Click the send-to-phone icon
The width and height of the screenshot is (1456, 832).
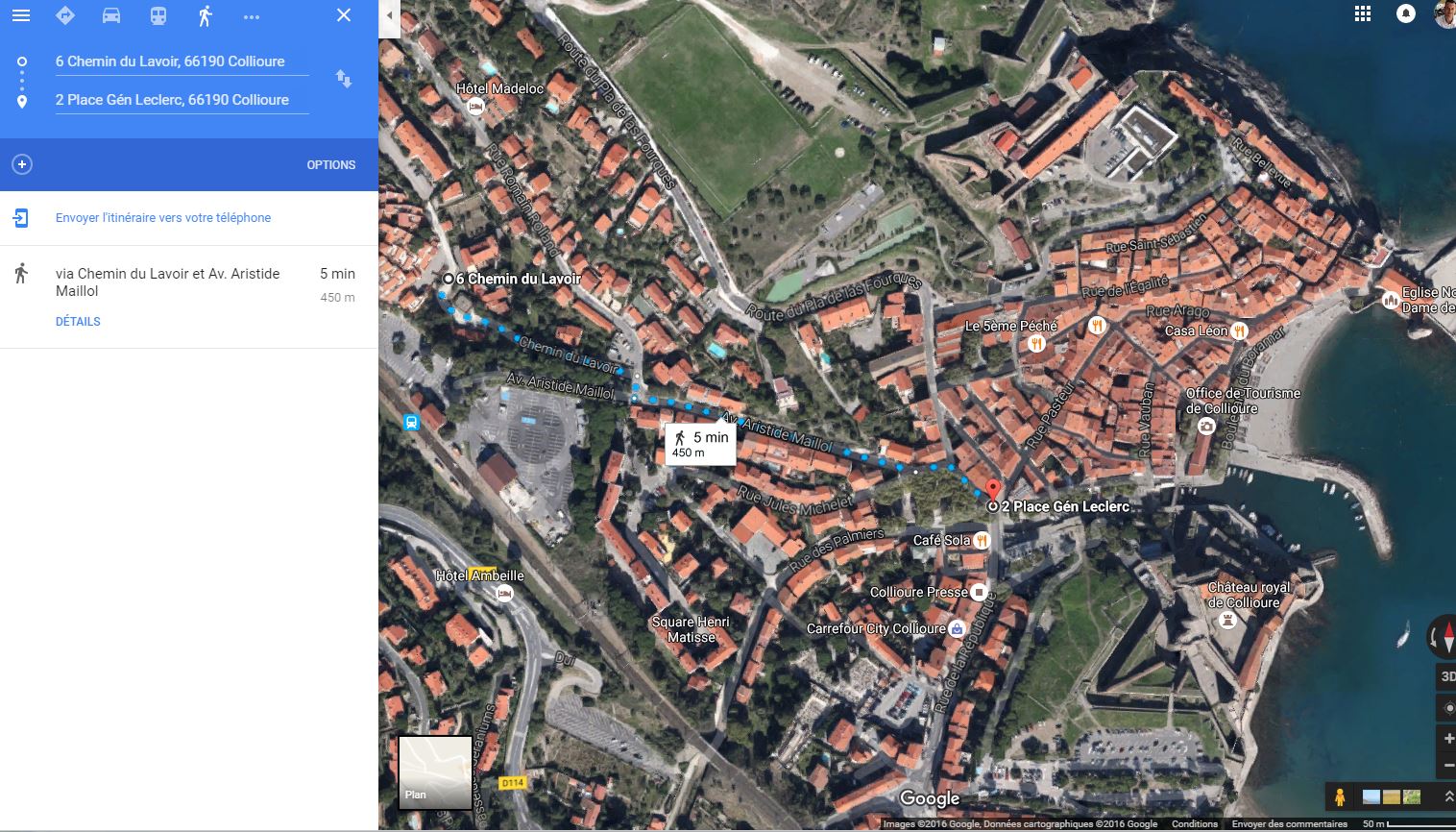(21, 218)
